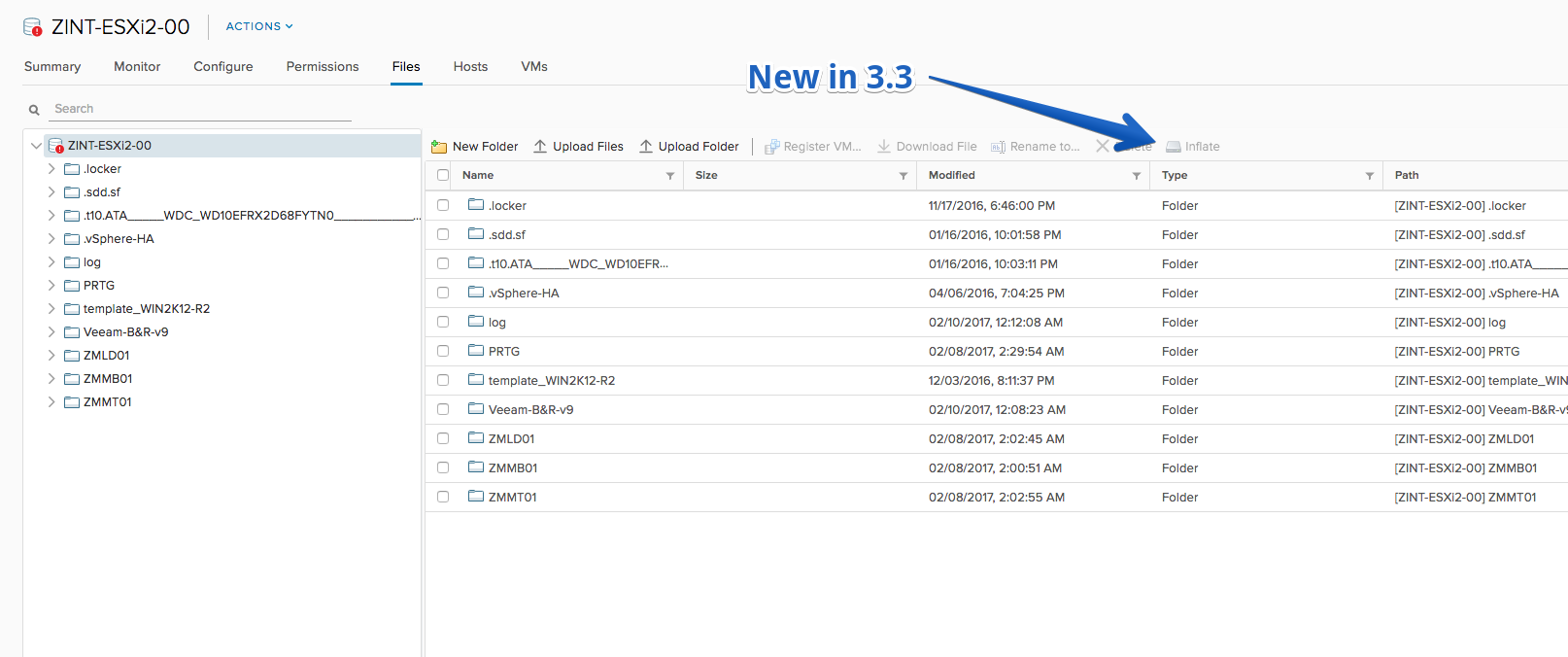1568x657 pixels.
Task: Check the PRTG row checkbox
Action: click(x=443, y=351)
